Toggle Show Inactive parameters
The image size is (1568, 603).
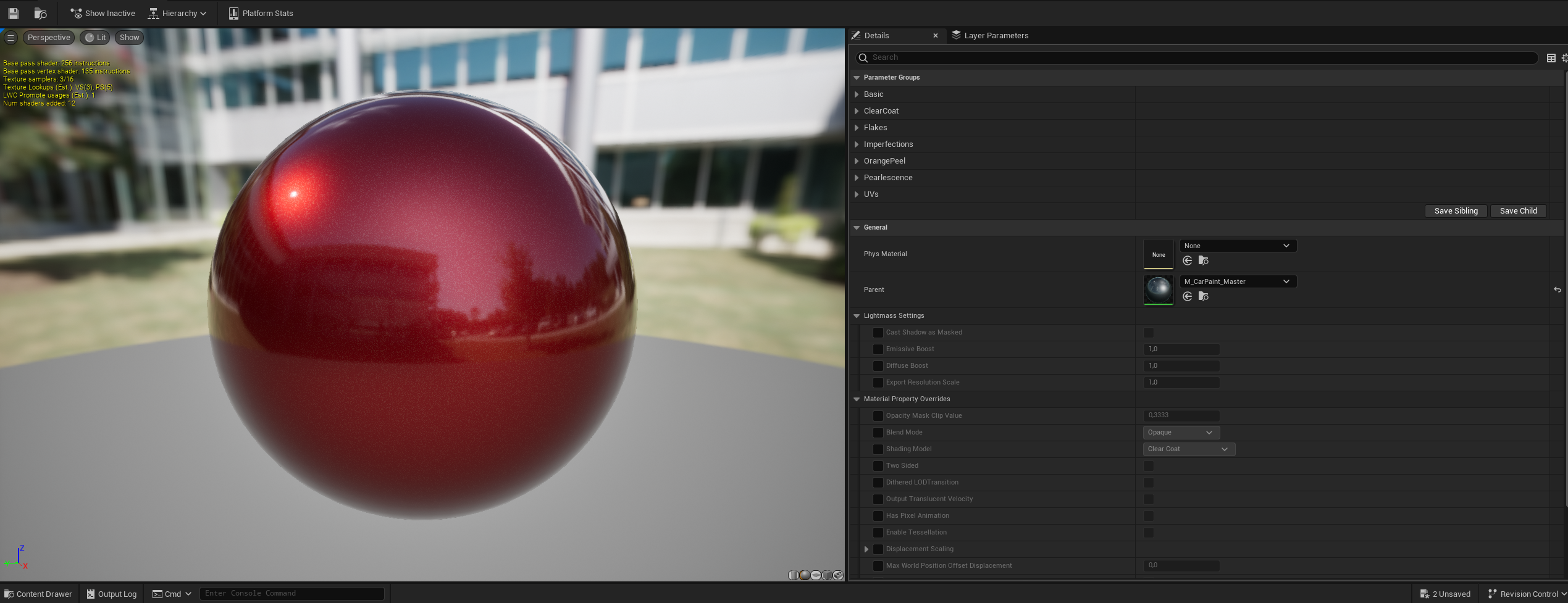[x=103, y=13]
